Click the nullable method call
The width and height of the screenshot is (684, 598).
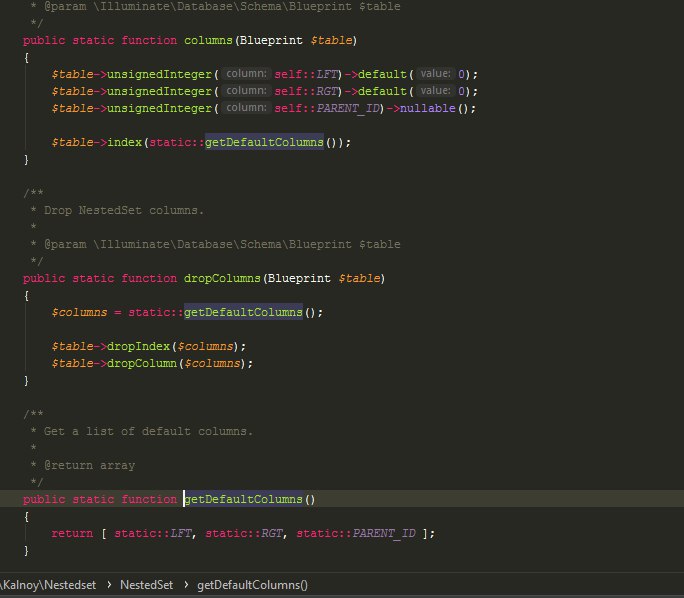click(428, 108)
